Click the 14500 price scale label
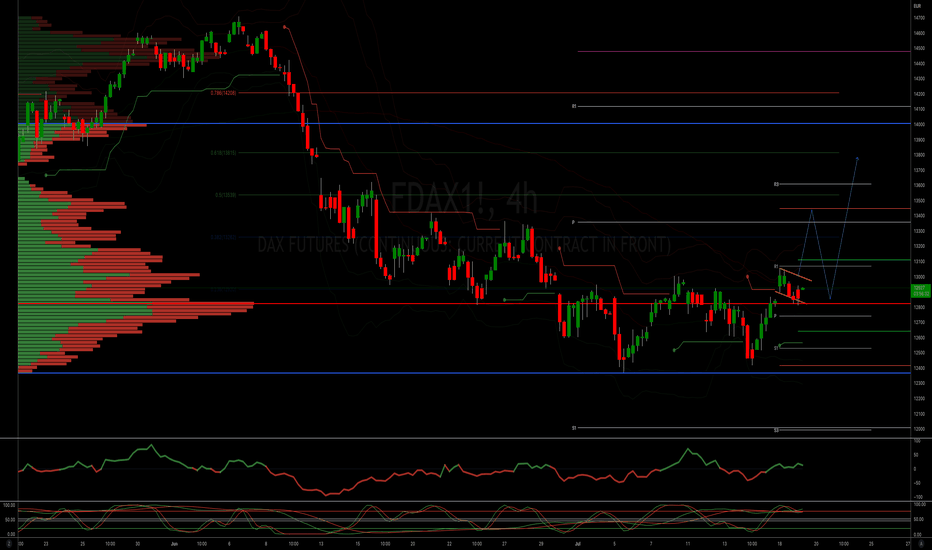 tap(920, 48)
